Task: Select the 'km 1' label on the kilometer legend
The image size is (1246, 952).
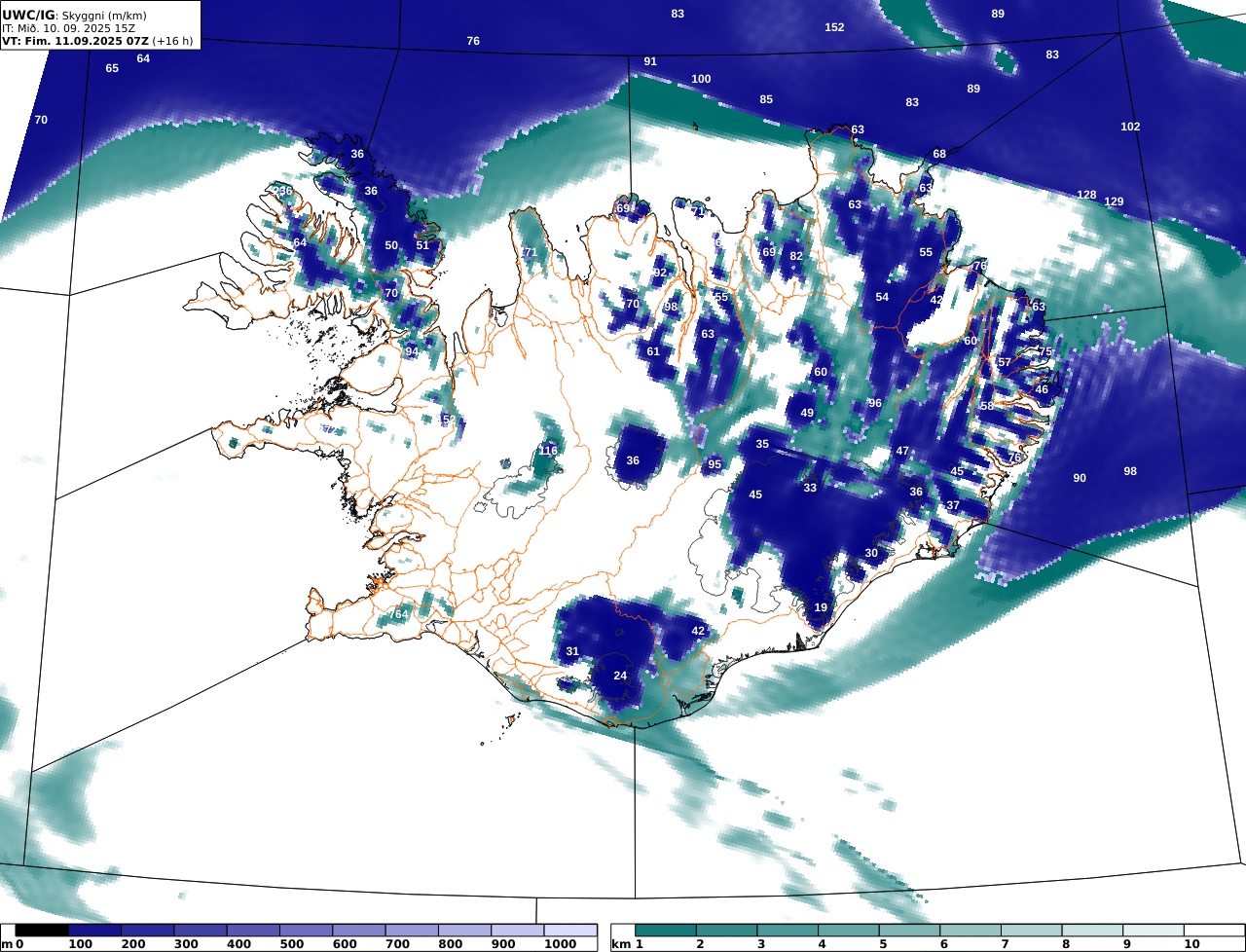Action: pyautogui.click(x=627, y=944)
